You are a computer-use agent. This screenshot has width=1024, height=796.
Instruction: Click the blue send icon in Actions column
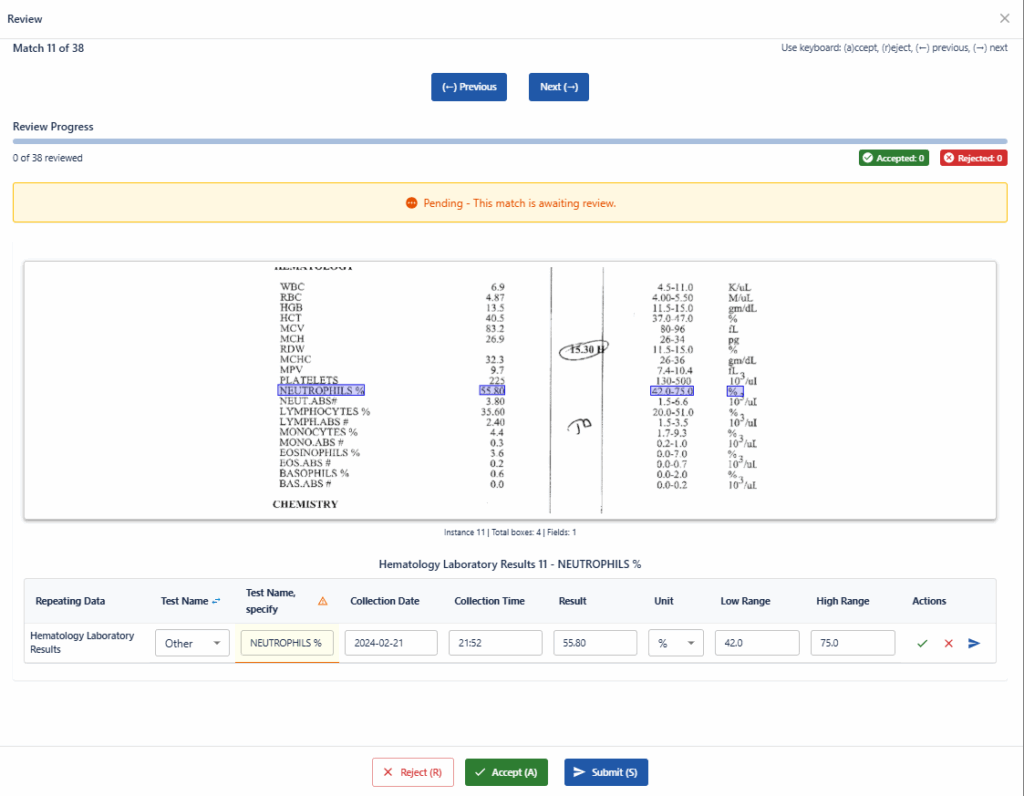click(974, 643)
